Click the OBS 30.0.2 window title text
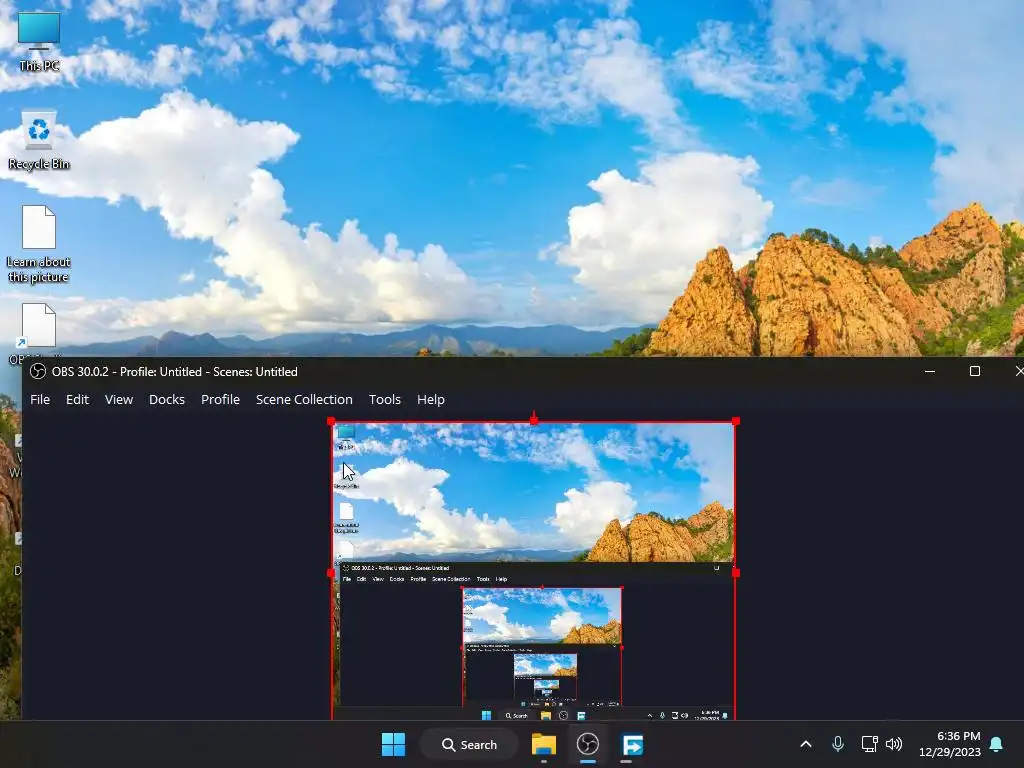Viewport: 1024px width, 768px height. (174, 372)
